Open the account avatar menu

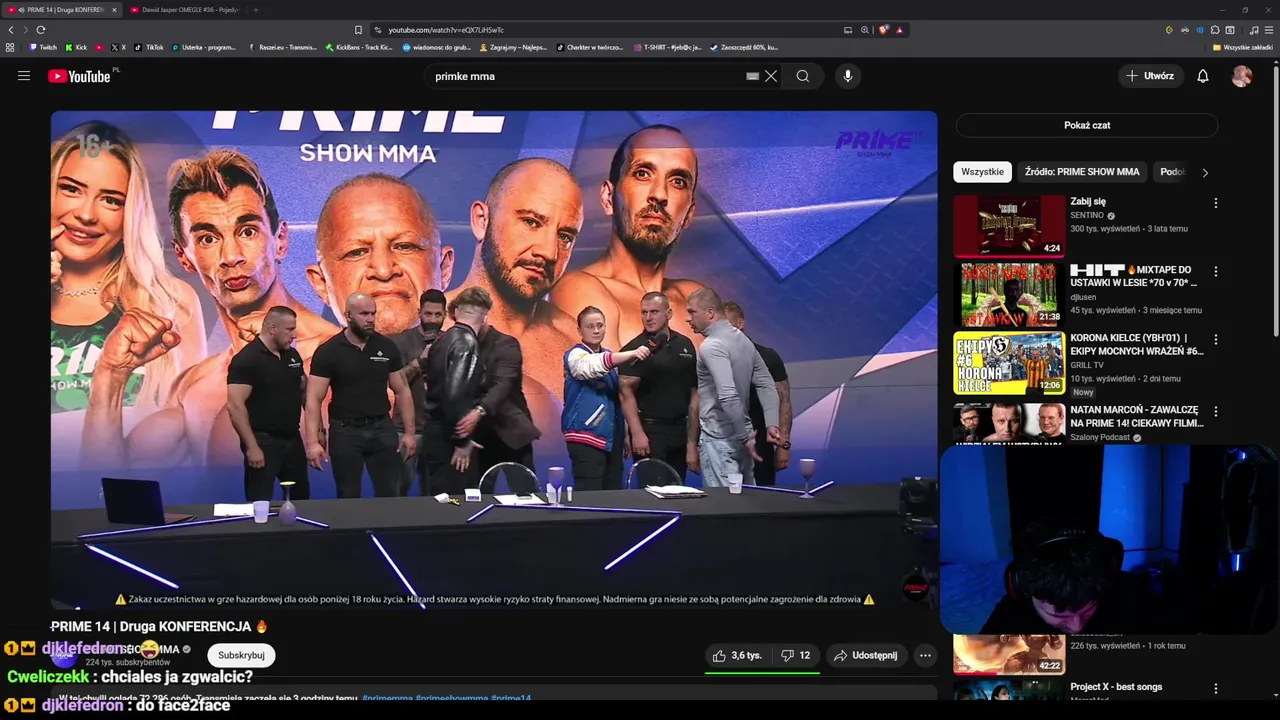(1242, 76)
